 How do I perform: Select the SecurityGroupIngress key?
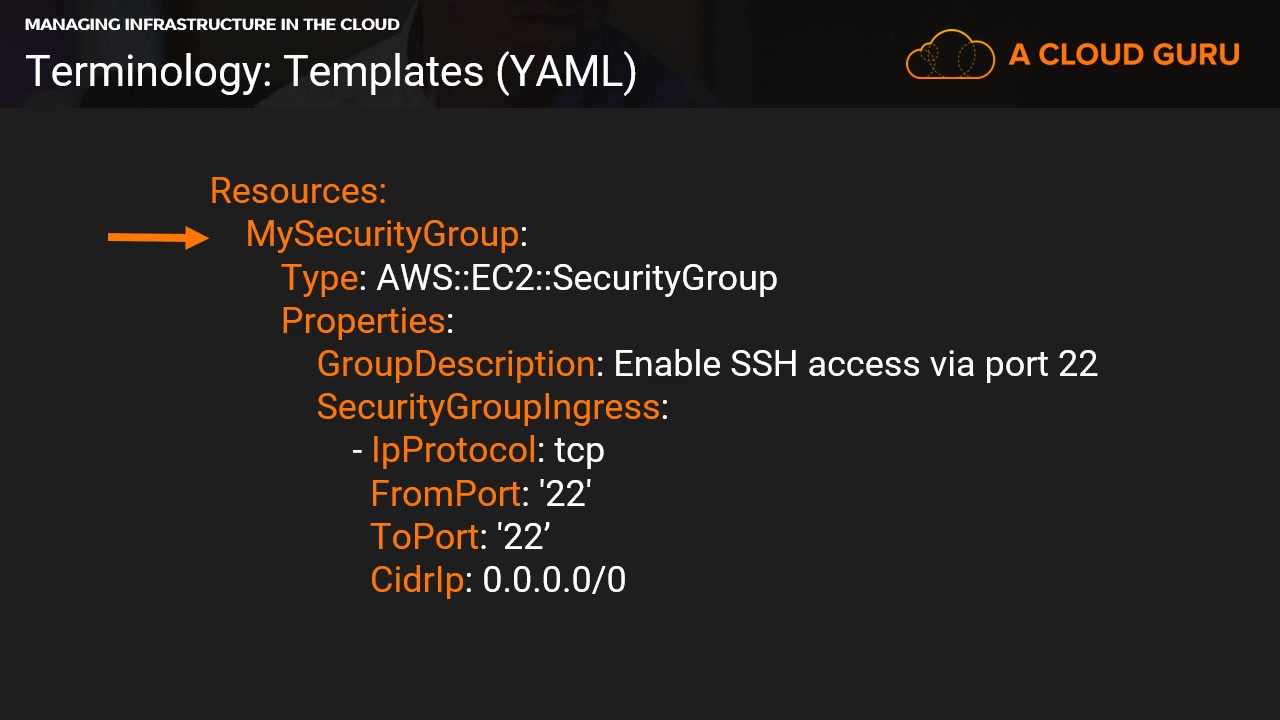[x=488, y=407]
